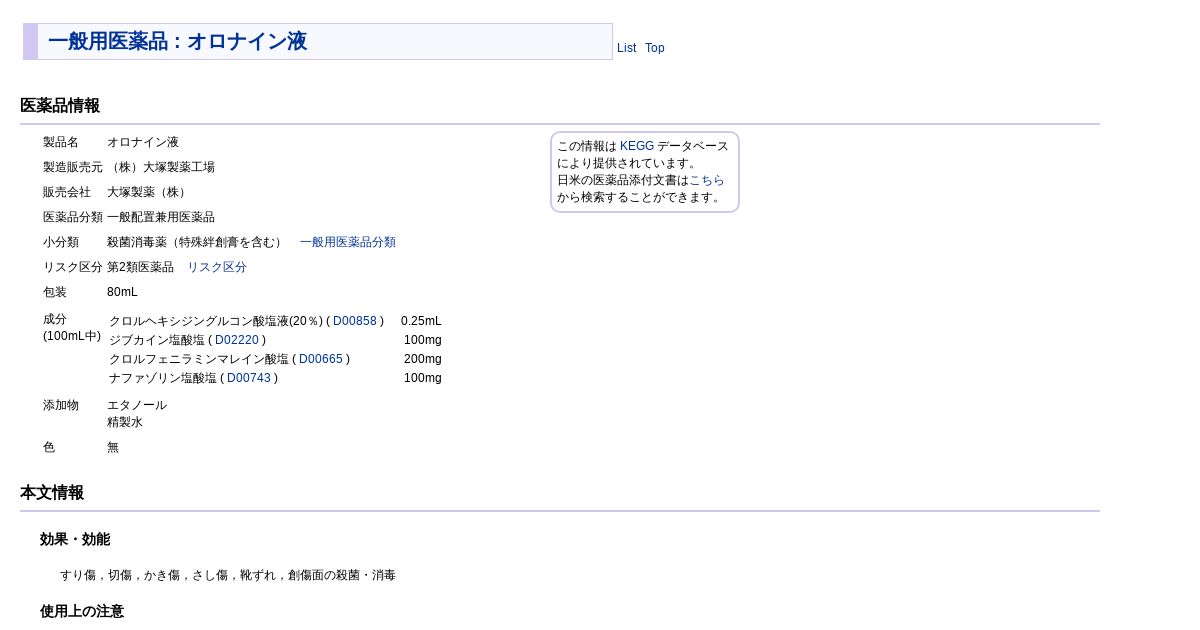Go to the Top link
This screenshot has width=1200, height=630.
654,48
